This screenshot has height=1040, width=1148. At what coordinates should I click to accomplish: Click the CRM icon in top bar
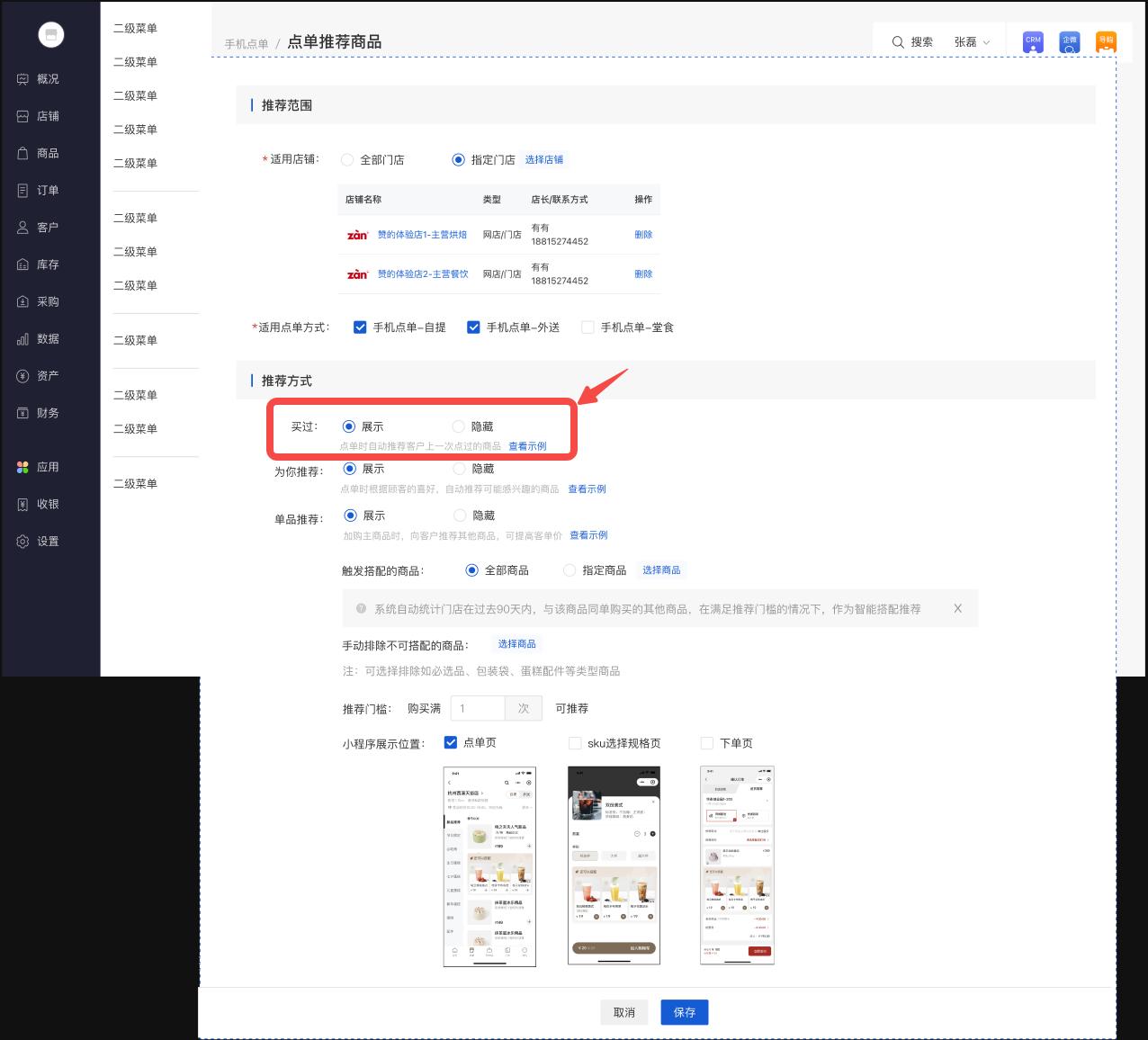point(1033,41)
